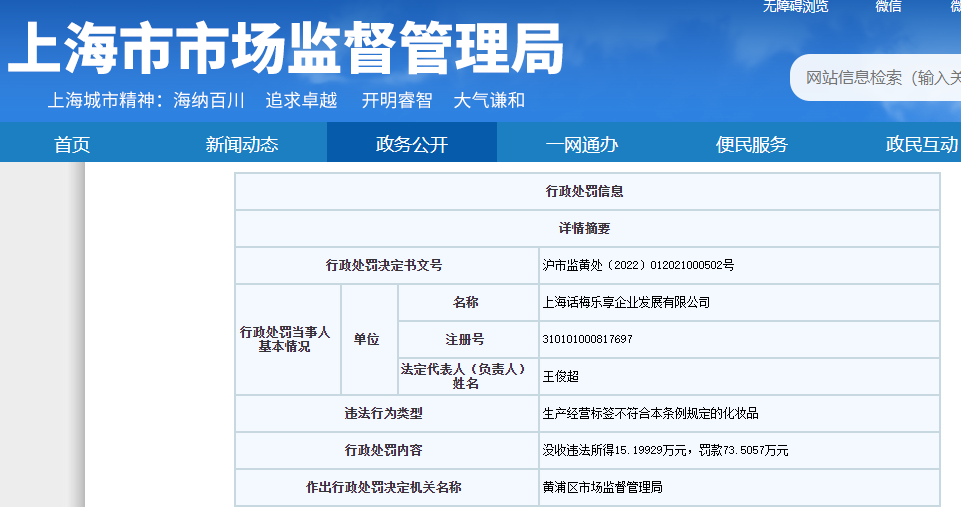This screenshot has height=507, width=961.
Task: Select document number 沪市监黄处〔2022〕012021000502号
Action: click(x=638, y=265)
